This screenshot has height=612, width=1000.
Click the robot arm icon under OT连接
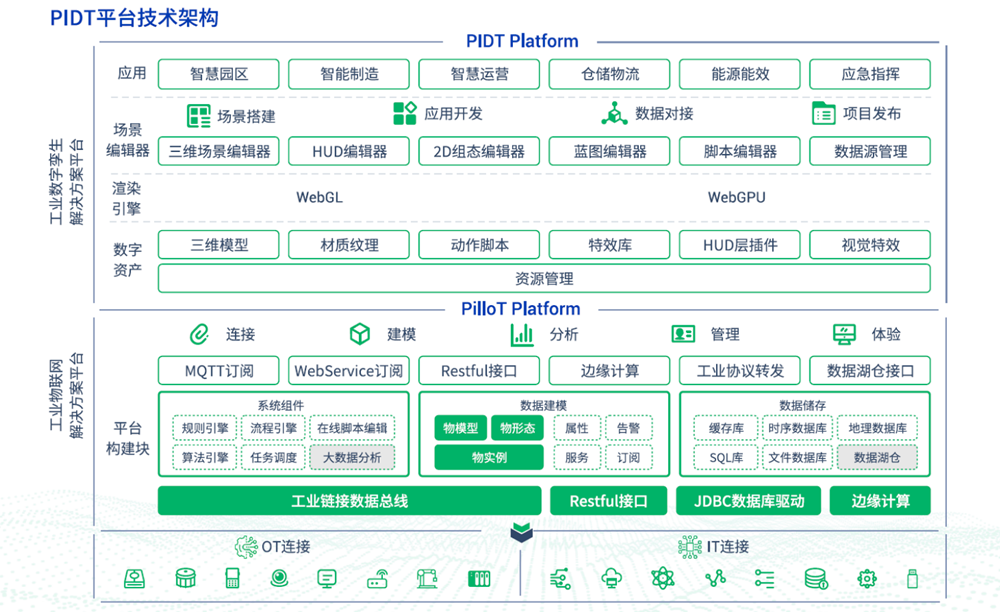coord(429,578)
